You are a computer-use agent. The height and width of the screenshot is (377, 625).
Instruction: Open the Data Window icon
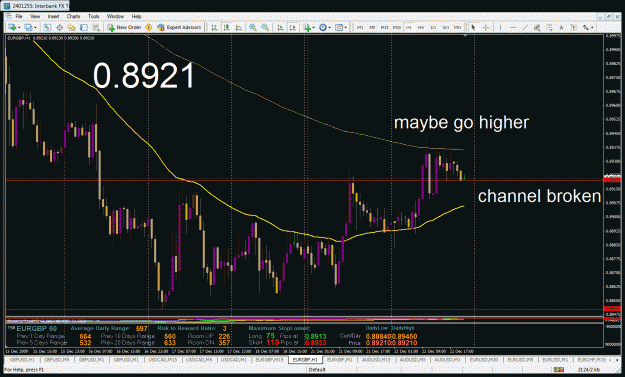tap(59, 27)
